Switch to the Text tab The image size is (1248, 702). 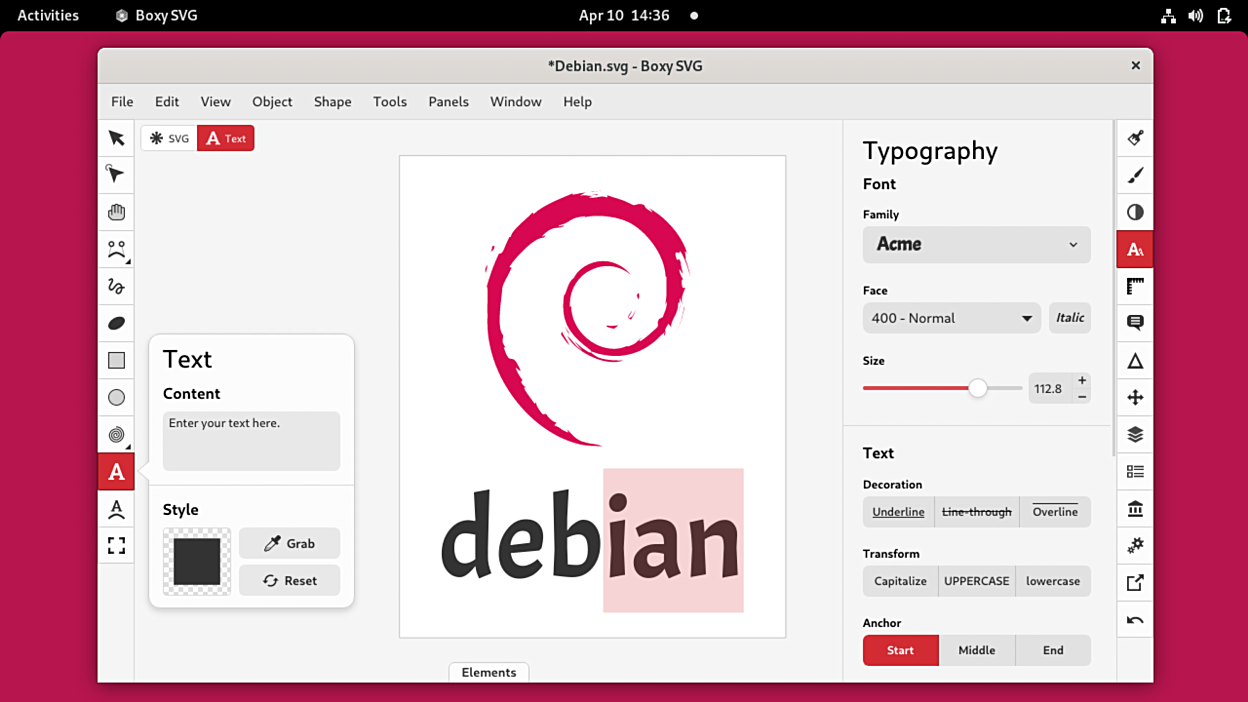(225, 138)
